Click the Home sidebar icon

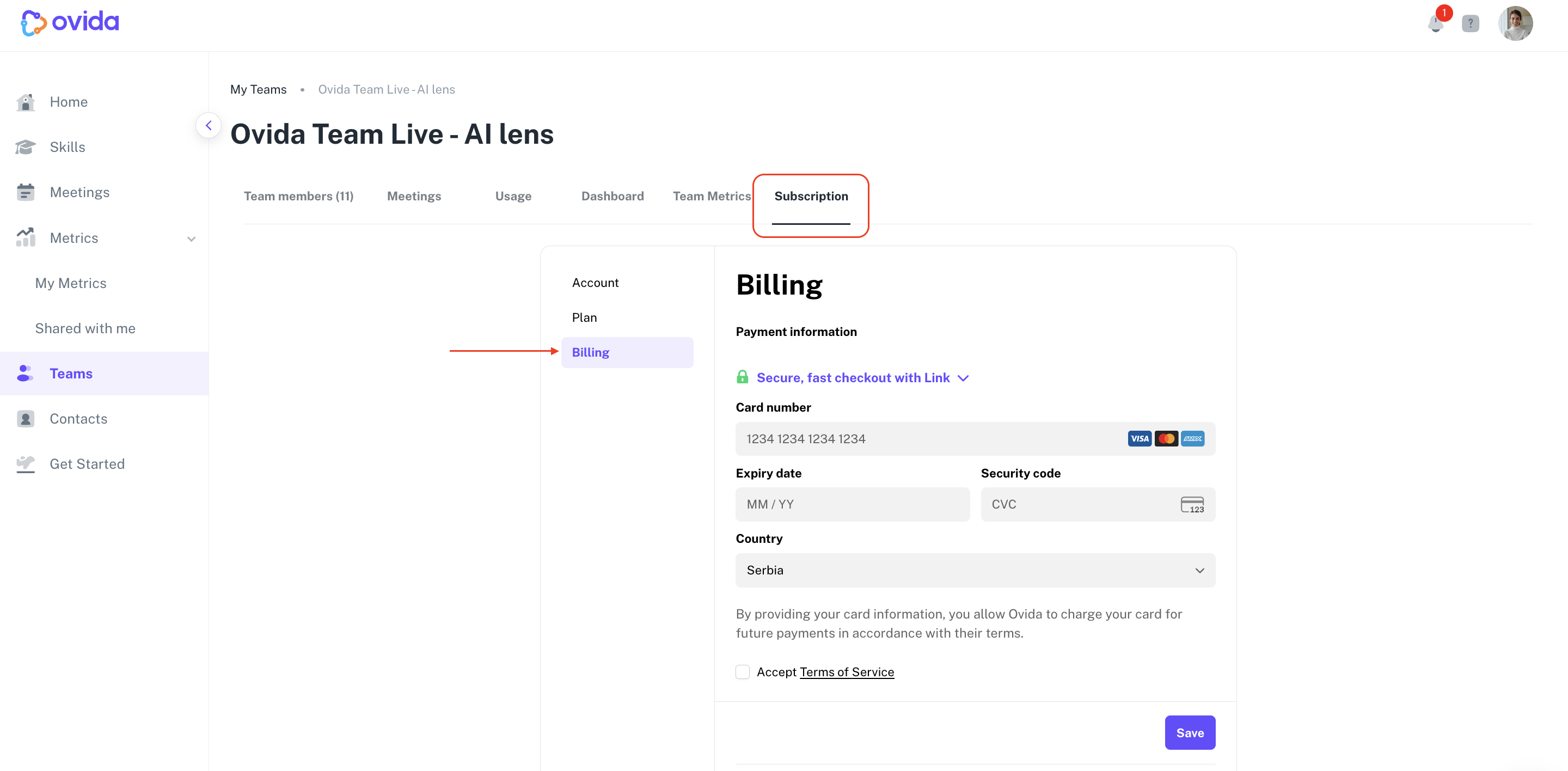pos(26,102)
